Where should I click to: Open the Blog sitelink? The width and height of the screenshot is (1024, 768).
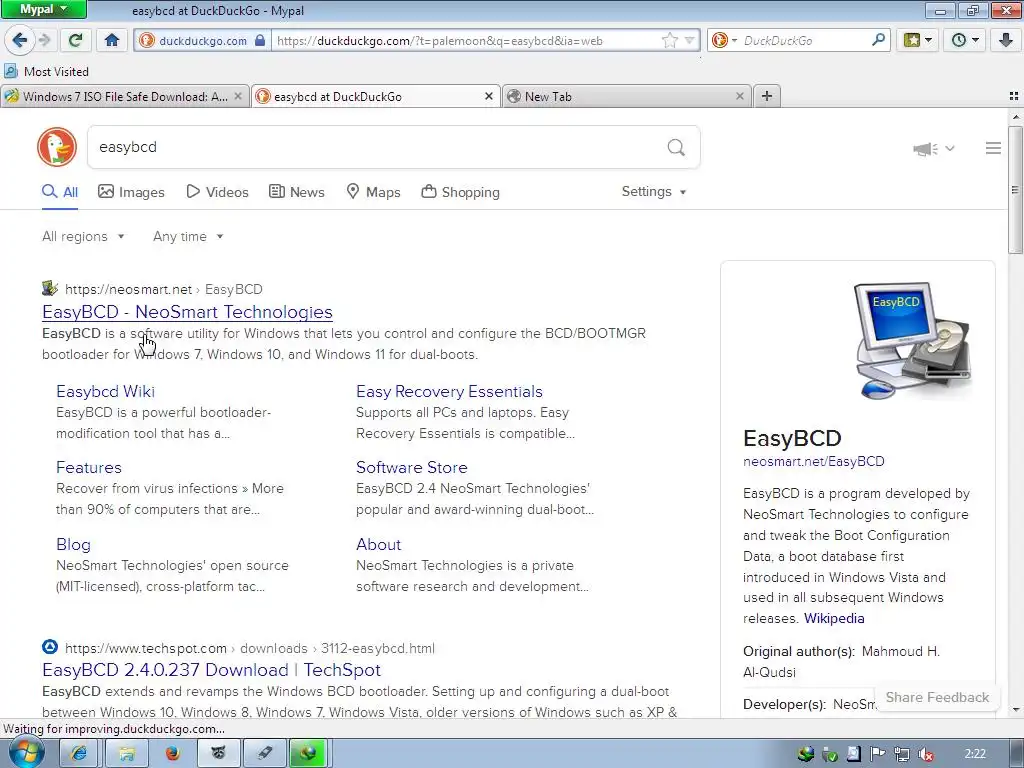(x=73, y=545)
